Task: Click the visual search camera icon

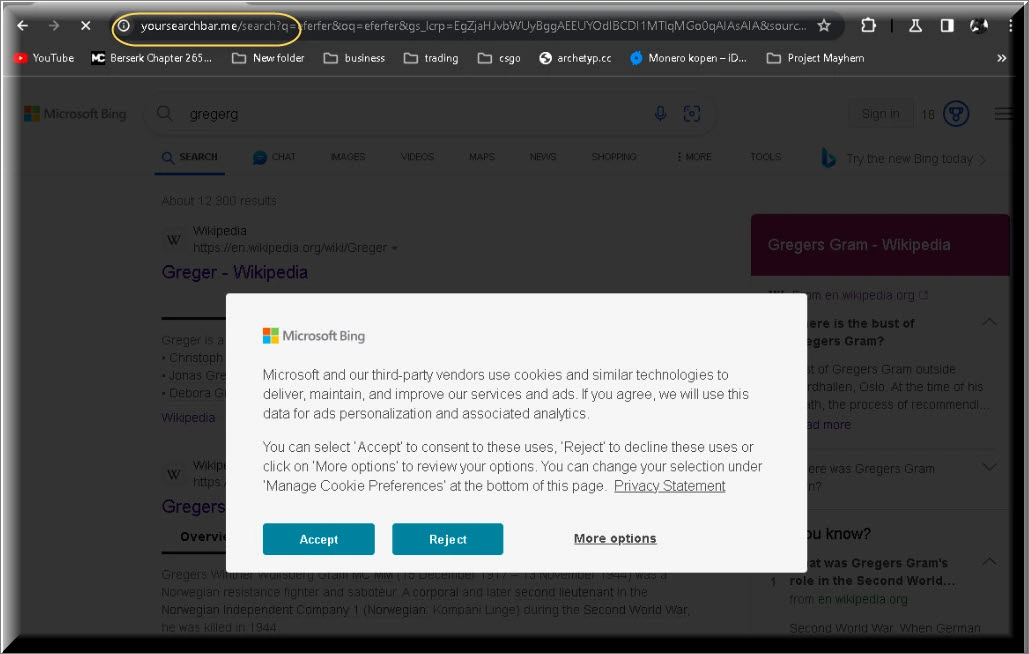Action: coord(692,113)
